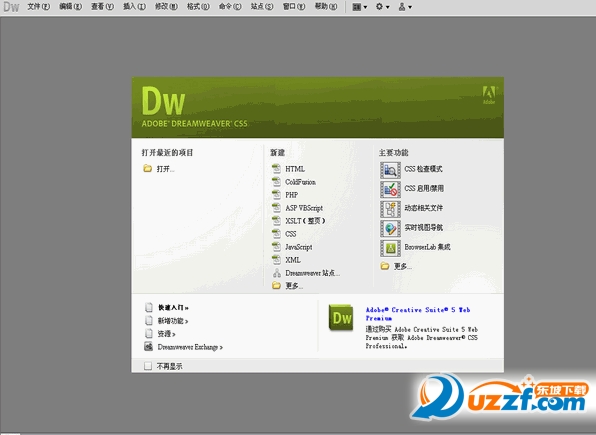Create a new JavaScript file
Image resolution: width=596 pixels, height=435 pixels.
(299, 247)
